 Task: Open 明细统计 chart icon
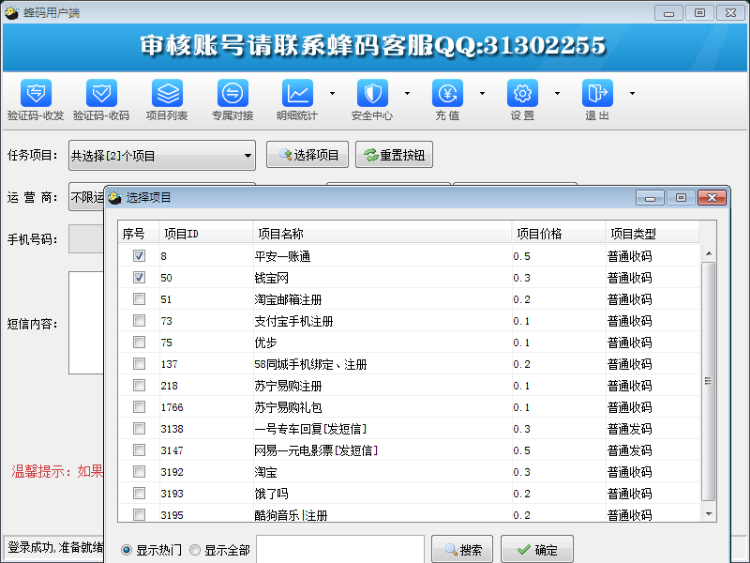(x=298, y=93)
